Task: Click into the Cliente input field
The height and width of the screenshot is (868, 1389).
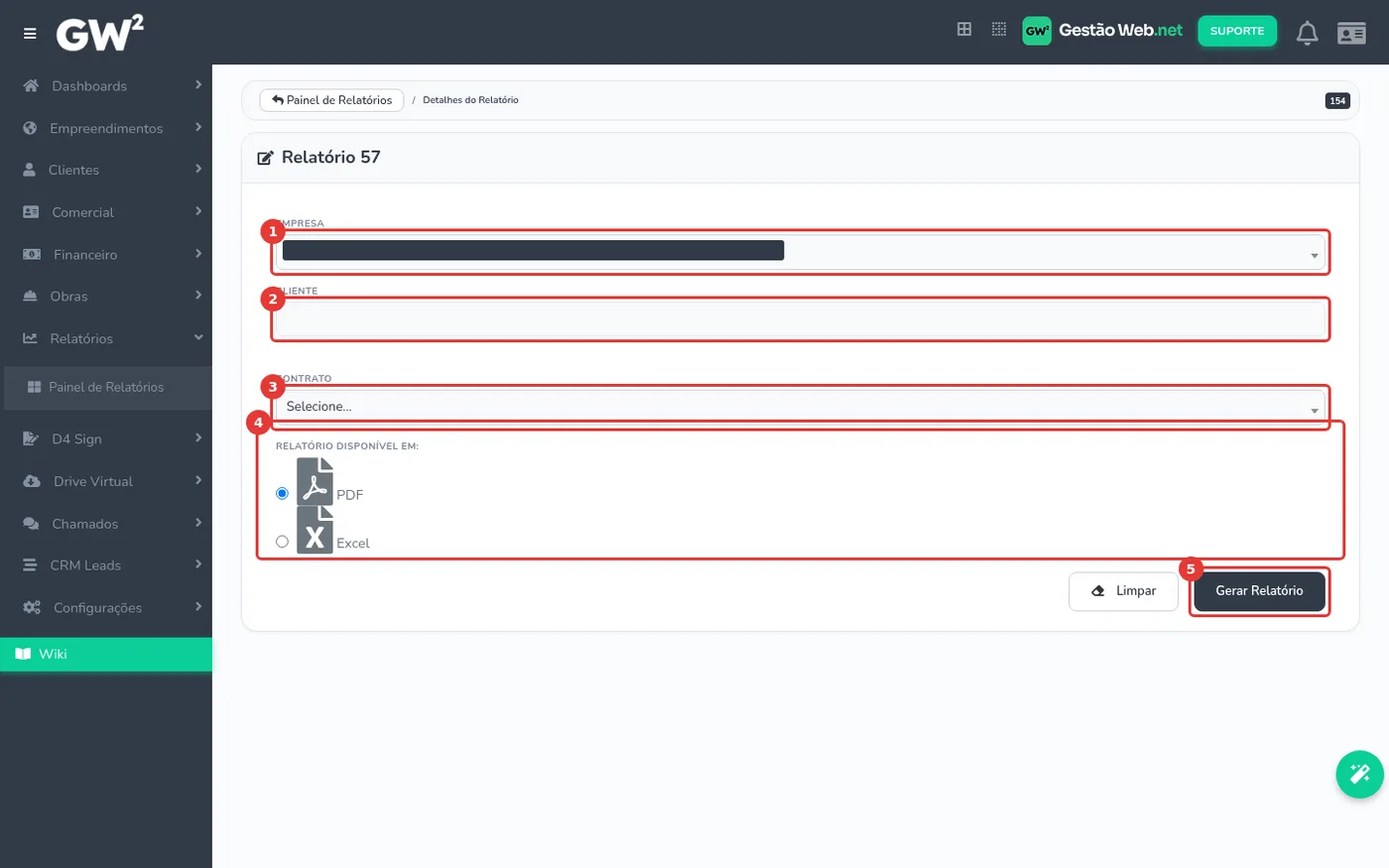Action: (x=800, y=319)
